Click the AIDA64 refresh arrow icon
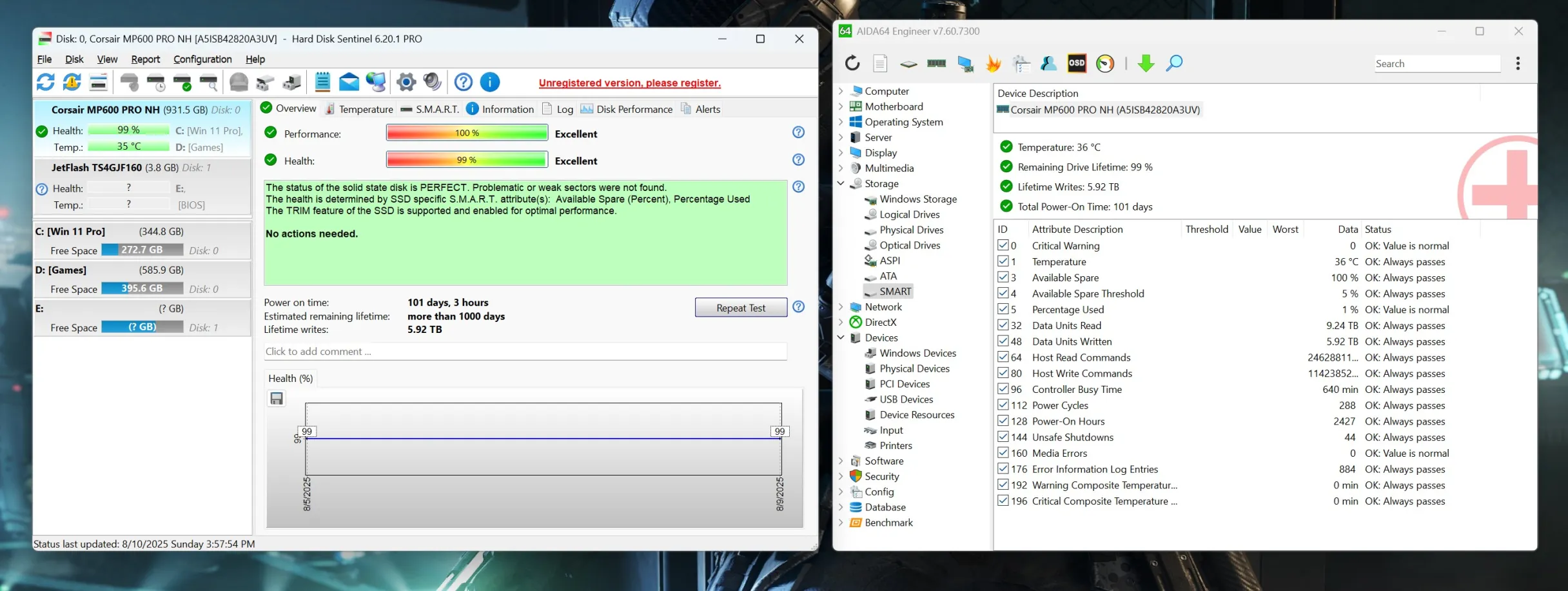1568x591 pixels. coord(852,63)
